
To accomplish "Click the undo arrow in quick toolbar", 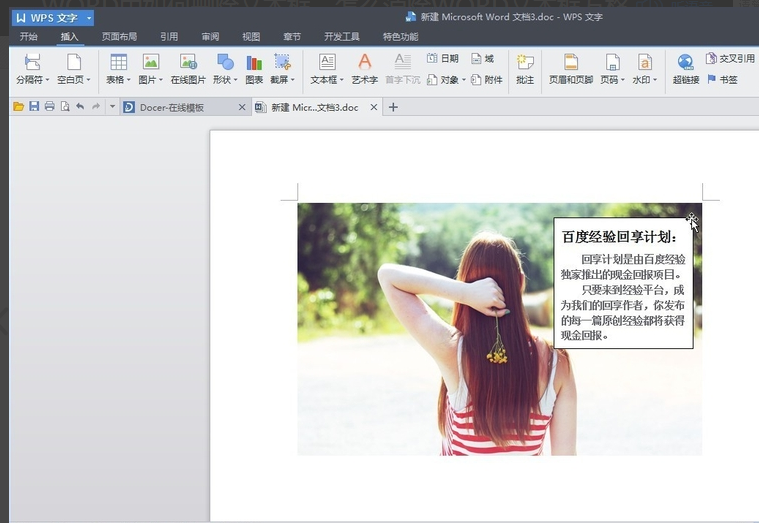I will pyautogui.click(x=80, y=107).
